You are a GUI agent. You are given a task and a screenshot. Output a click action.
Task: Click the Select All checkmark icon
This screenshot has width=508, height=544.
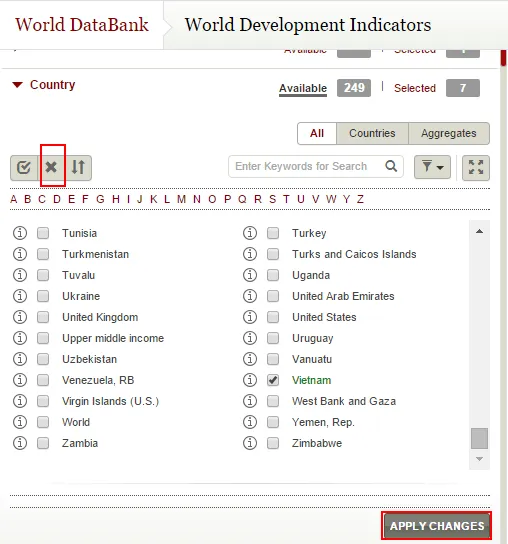pyautogui.click(x=24, y=168)
